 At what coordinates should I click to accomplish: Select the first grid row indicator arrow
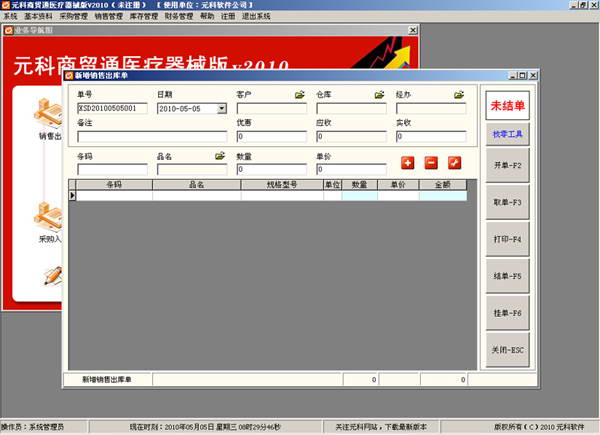coord(72,196)
